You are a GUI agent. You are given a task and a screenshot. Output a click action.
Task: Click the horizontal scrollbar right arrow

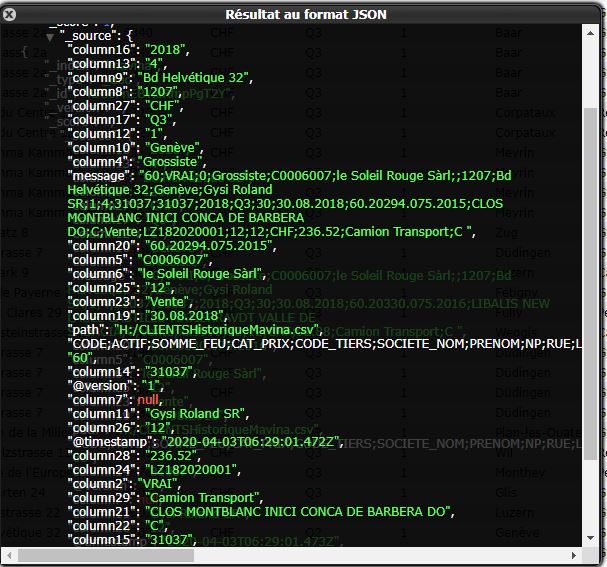pyautogui.click(x=574, y=556)
